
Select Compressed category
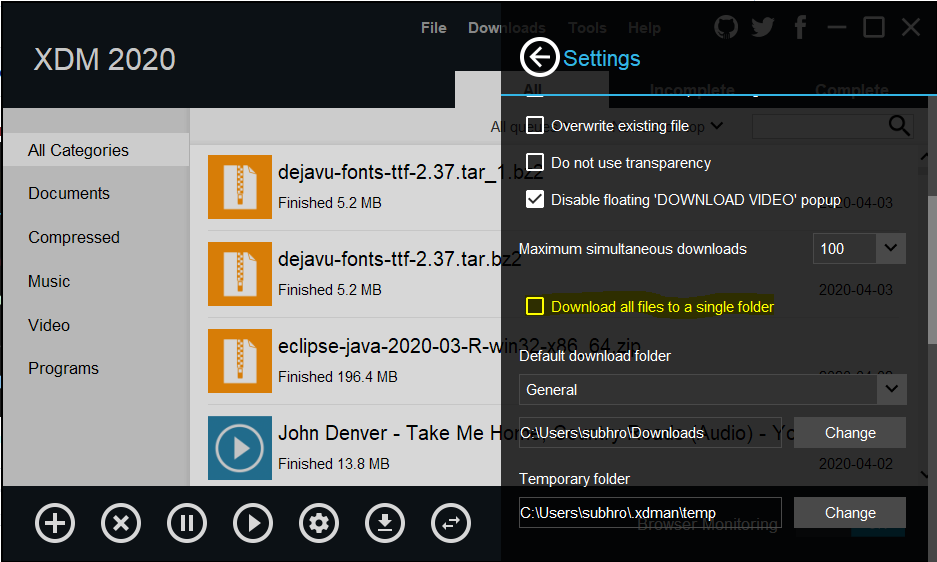pos(74,237)
